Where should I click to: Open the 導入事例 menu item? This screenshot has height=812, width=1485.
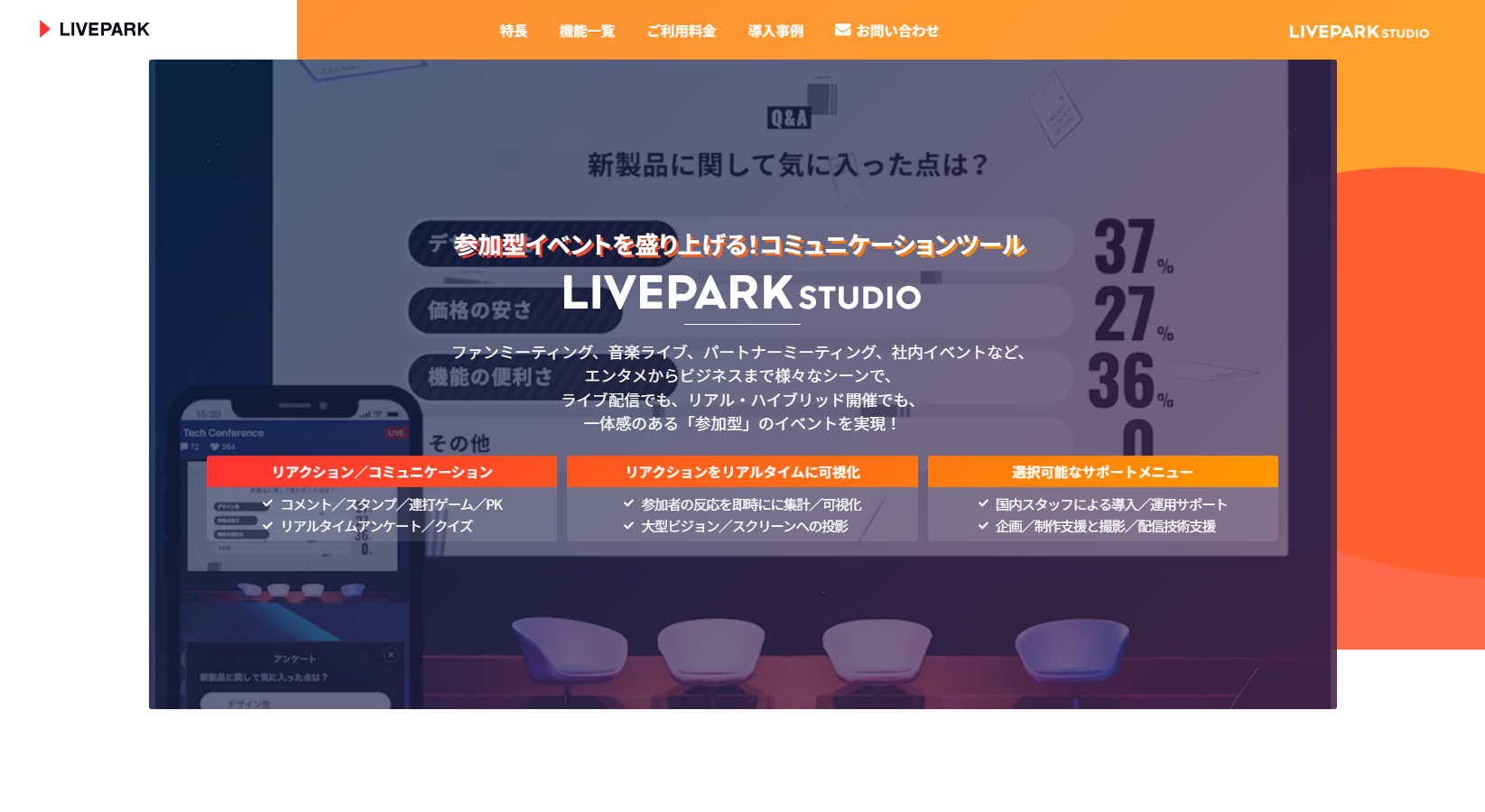775,31
